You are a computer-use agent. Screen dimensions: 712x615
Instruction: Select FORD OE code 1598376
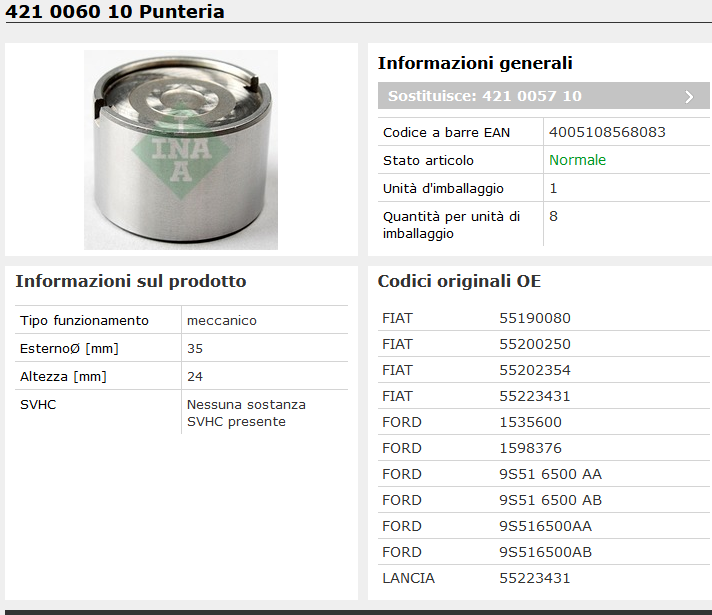pos(530,448)
